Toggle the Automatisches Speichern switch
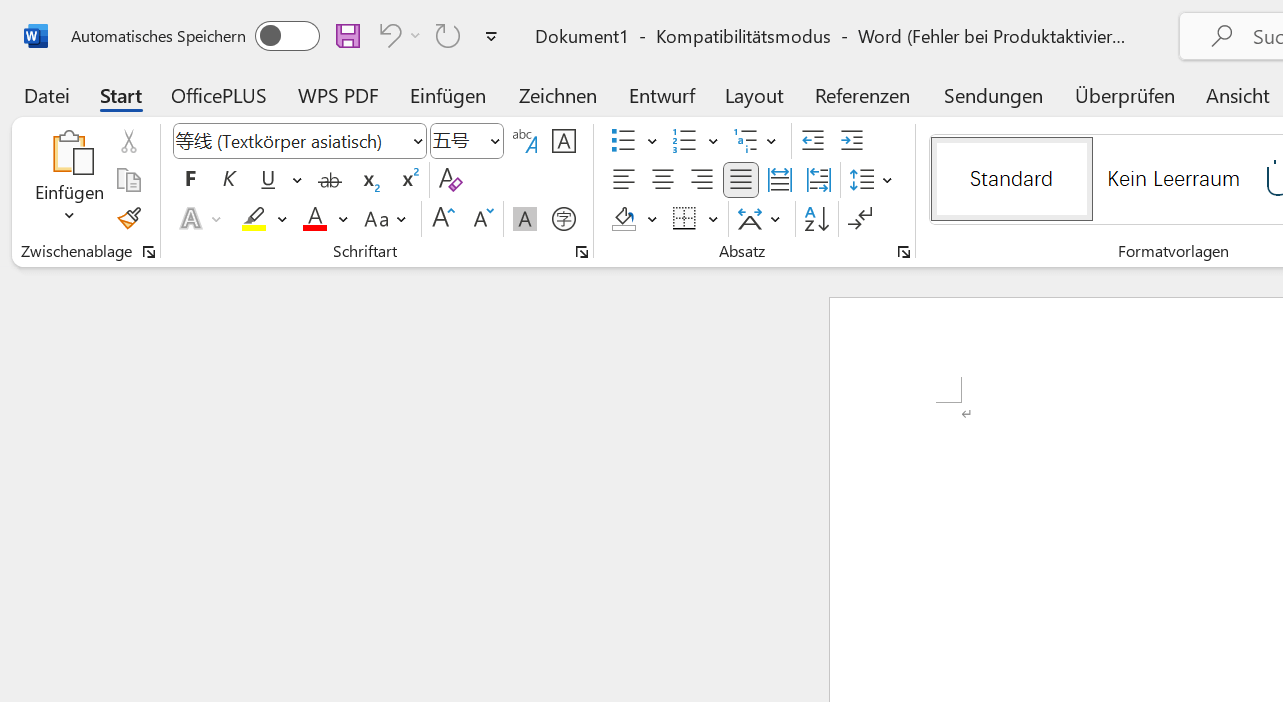This screenshot has width=1283, height=702. [x=286, y=36]
